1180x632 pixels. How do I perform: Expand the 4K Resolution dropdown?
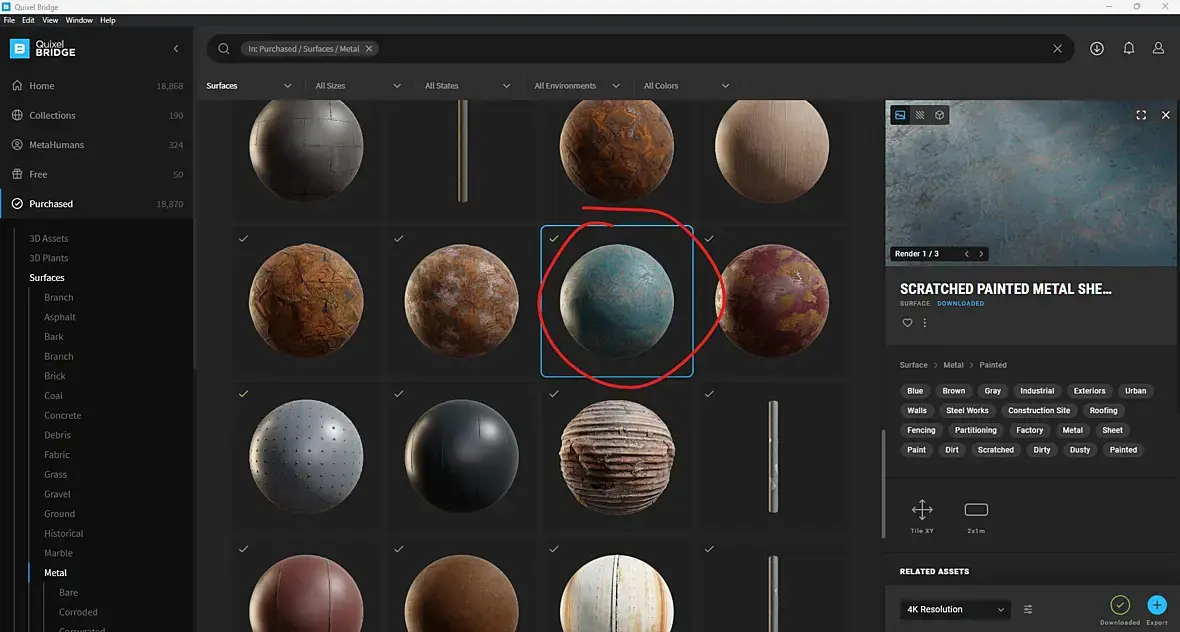955,609
